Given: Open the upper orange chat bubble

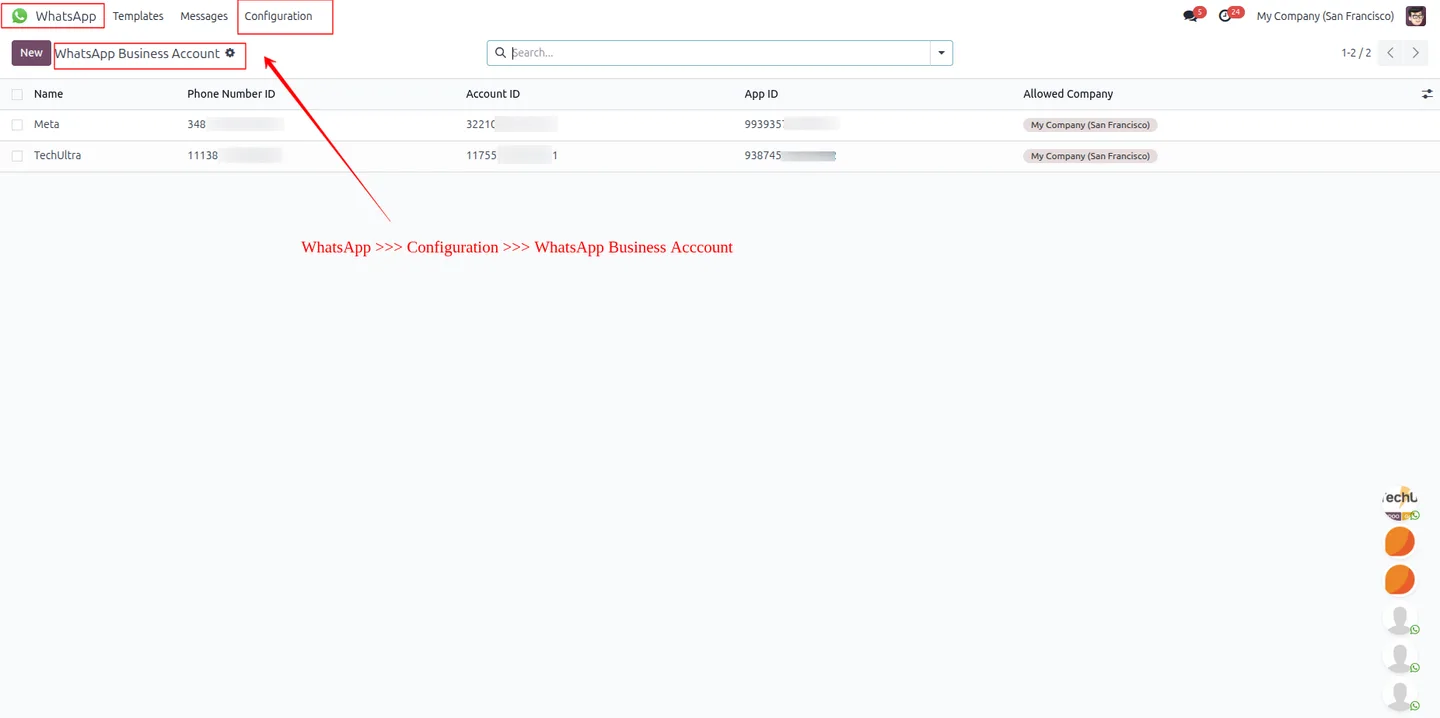Looking at the screenshot, I should click(x=1400, y=541).
